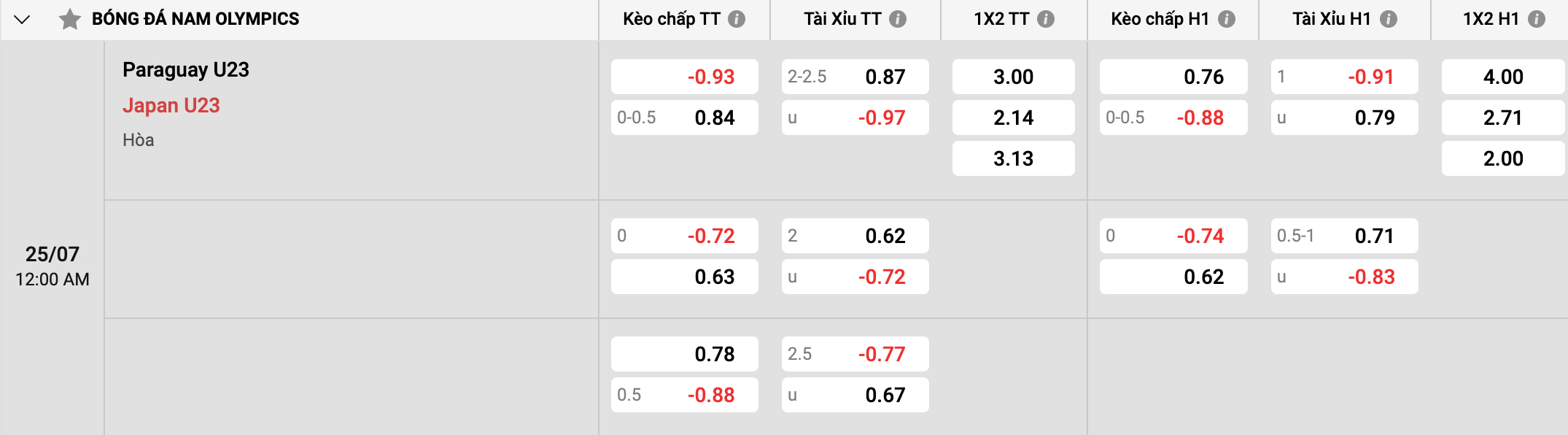Screen dimensions: 1568x435
Task: Select first-half under 0.5-1 odds -0.83
Action: [1344, 277]
